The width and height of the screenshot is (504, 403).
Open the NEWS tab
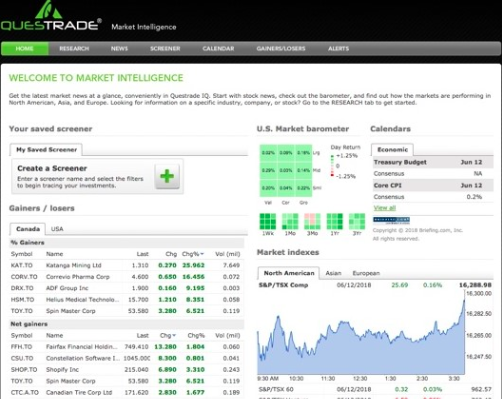(119, 49)
